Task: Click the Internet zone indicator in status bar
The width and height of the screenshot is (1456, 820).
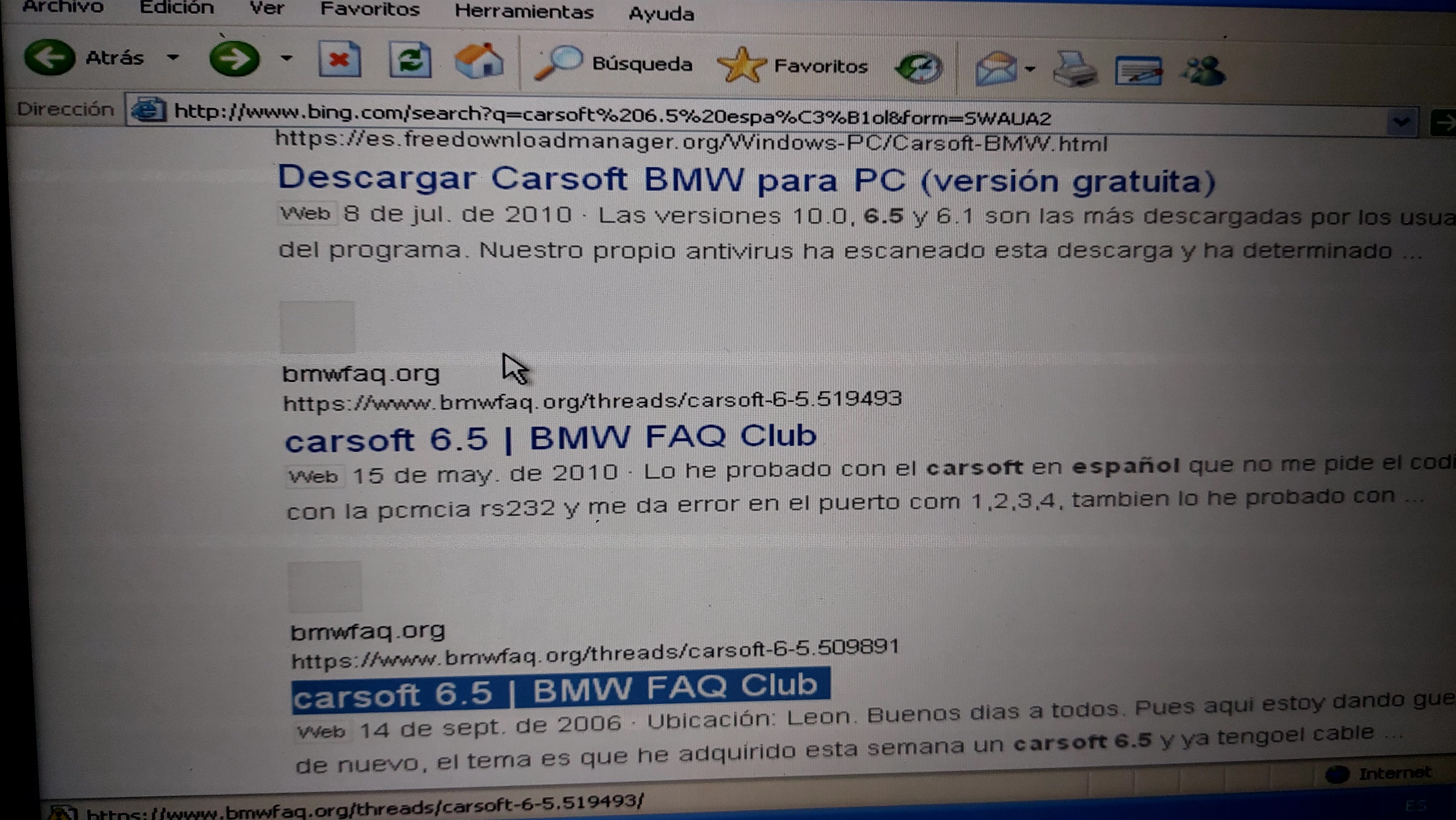Action: click(1378, 773)
